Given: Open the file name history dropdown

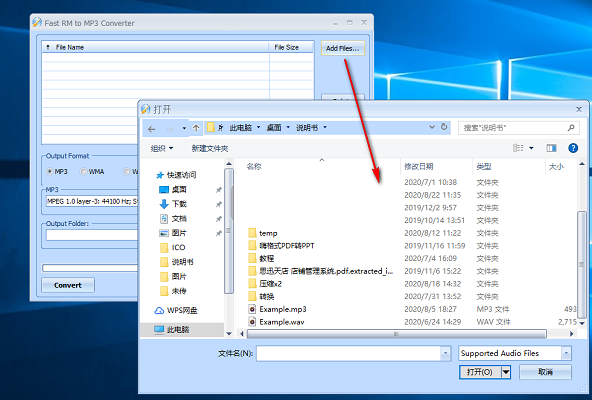Looking at the screenshot, I should tap(446, 354).
